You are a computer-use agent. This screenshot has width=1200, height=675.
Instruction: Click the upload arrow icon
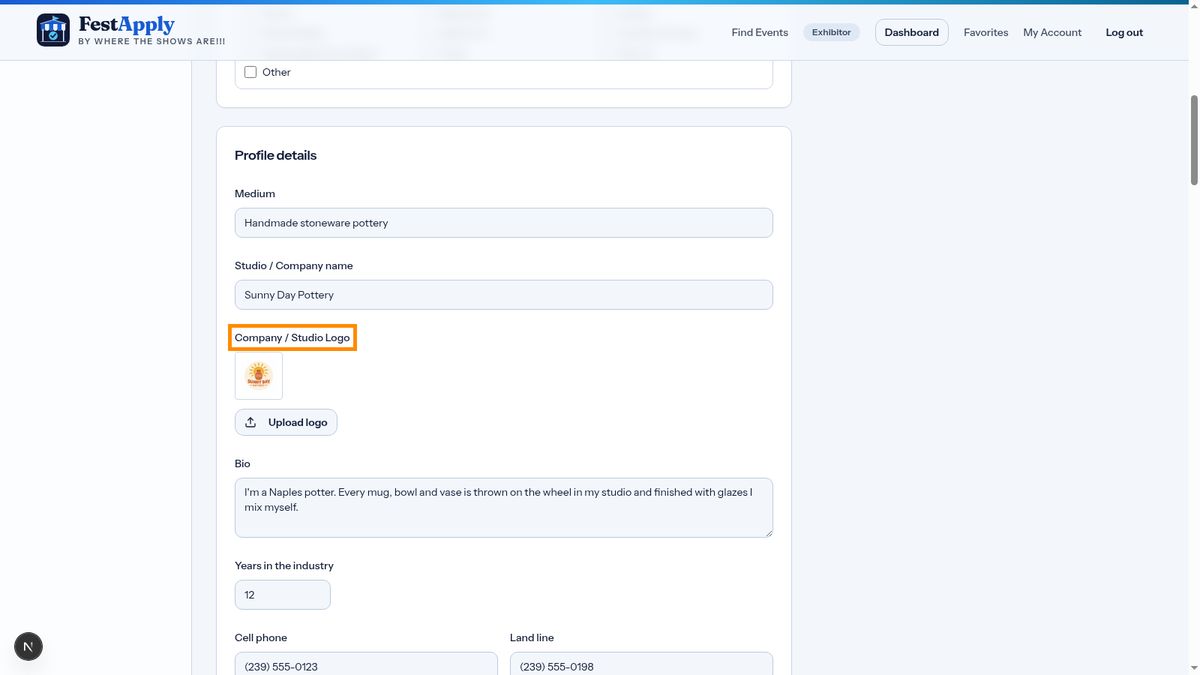[x=251, y=422]
